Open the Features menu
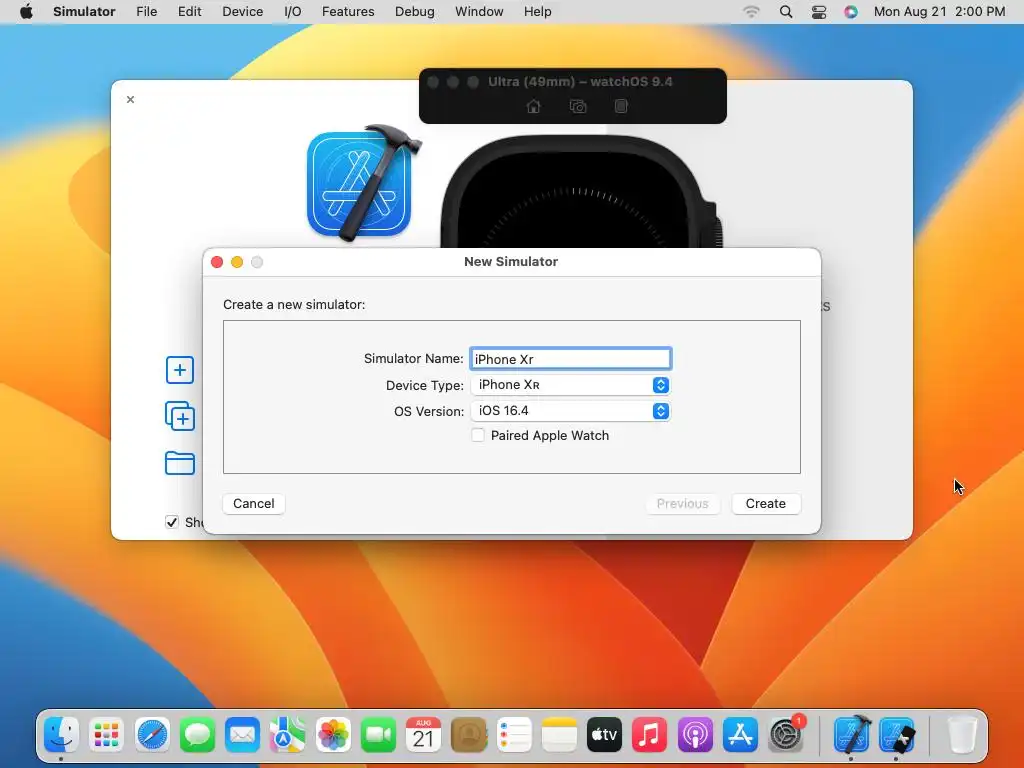The height and width of the screenshot is (768, 1024). pos(348,12)
